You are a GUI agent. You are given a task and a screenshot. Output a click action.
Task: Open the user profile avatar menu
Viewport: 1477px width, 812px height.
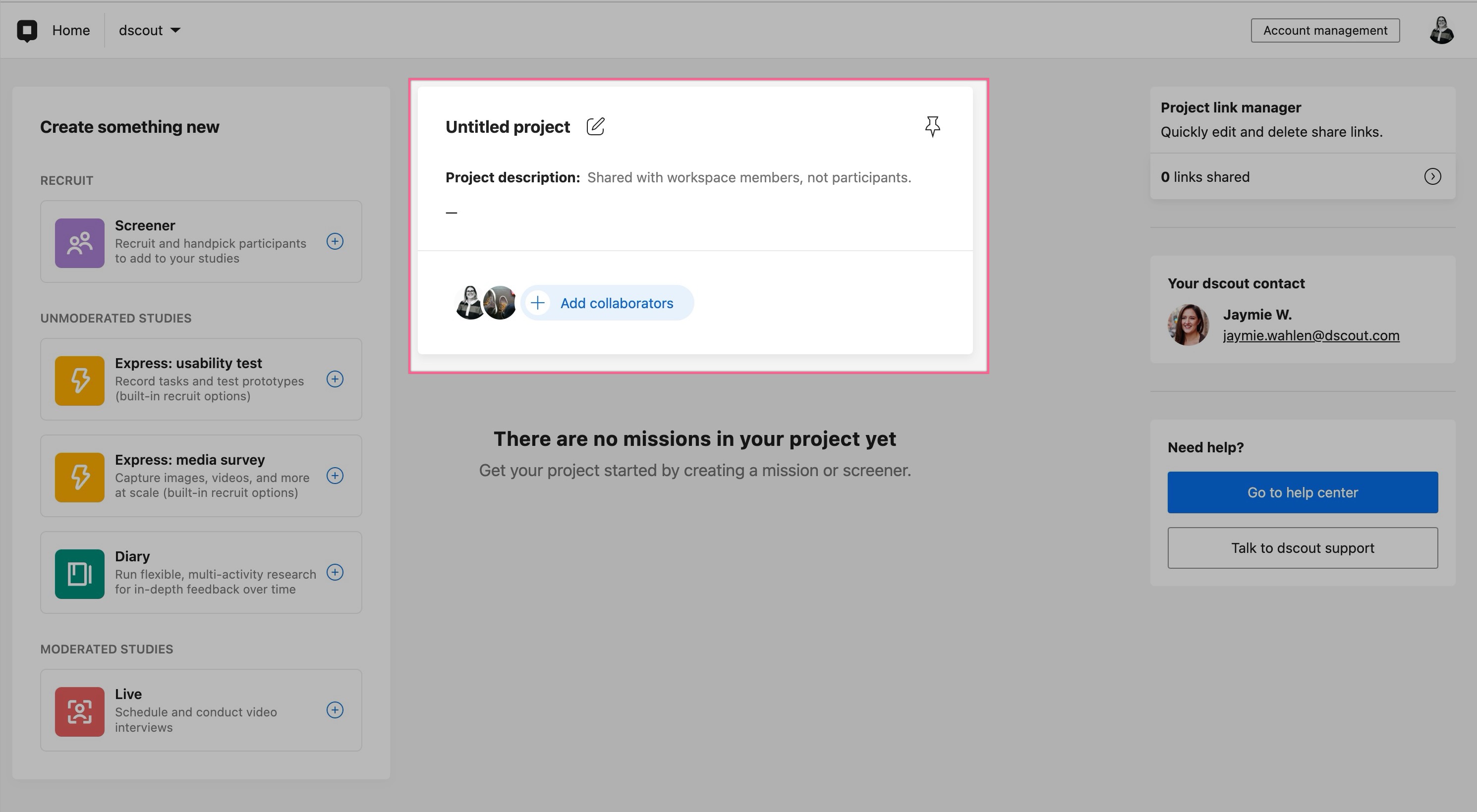click(1441, 30)
